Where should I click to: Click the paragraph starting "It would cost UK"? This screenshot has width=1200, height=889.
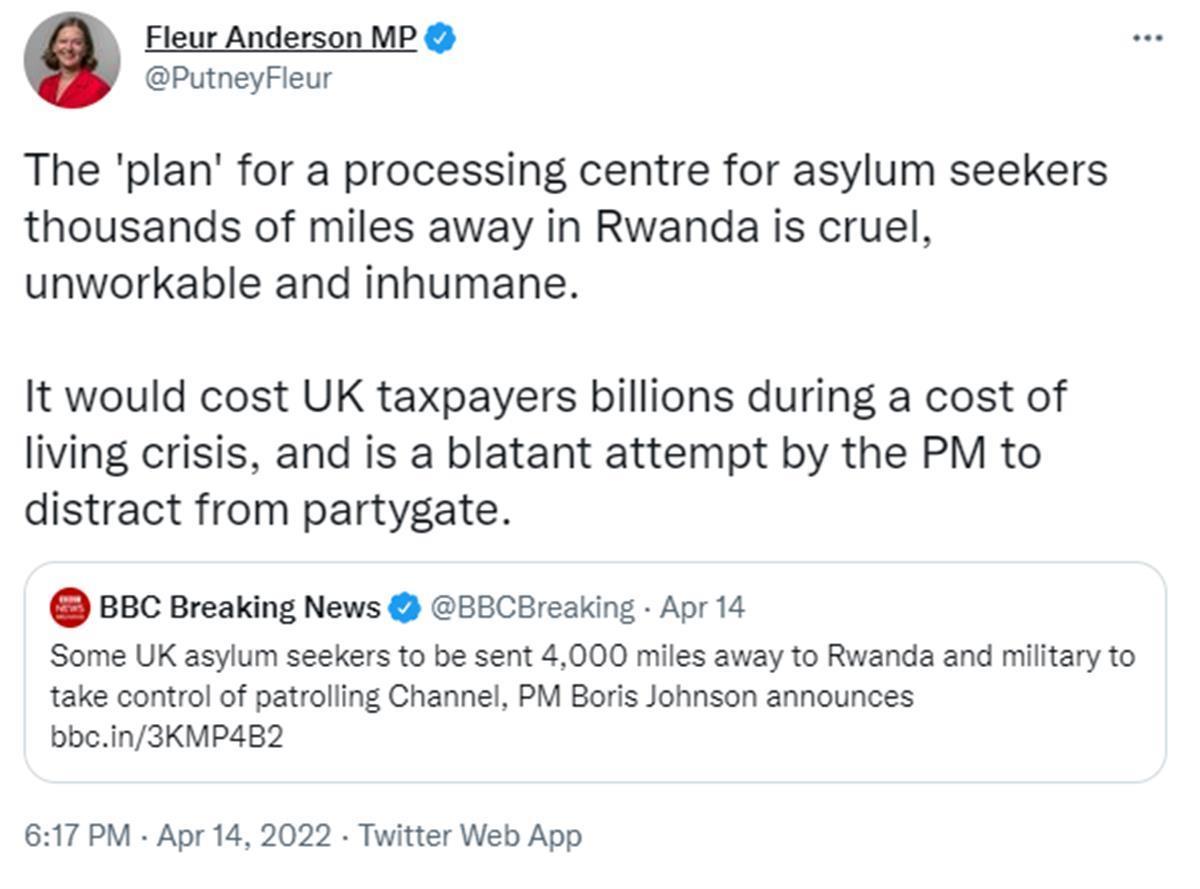point(545,396)
